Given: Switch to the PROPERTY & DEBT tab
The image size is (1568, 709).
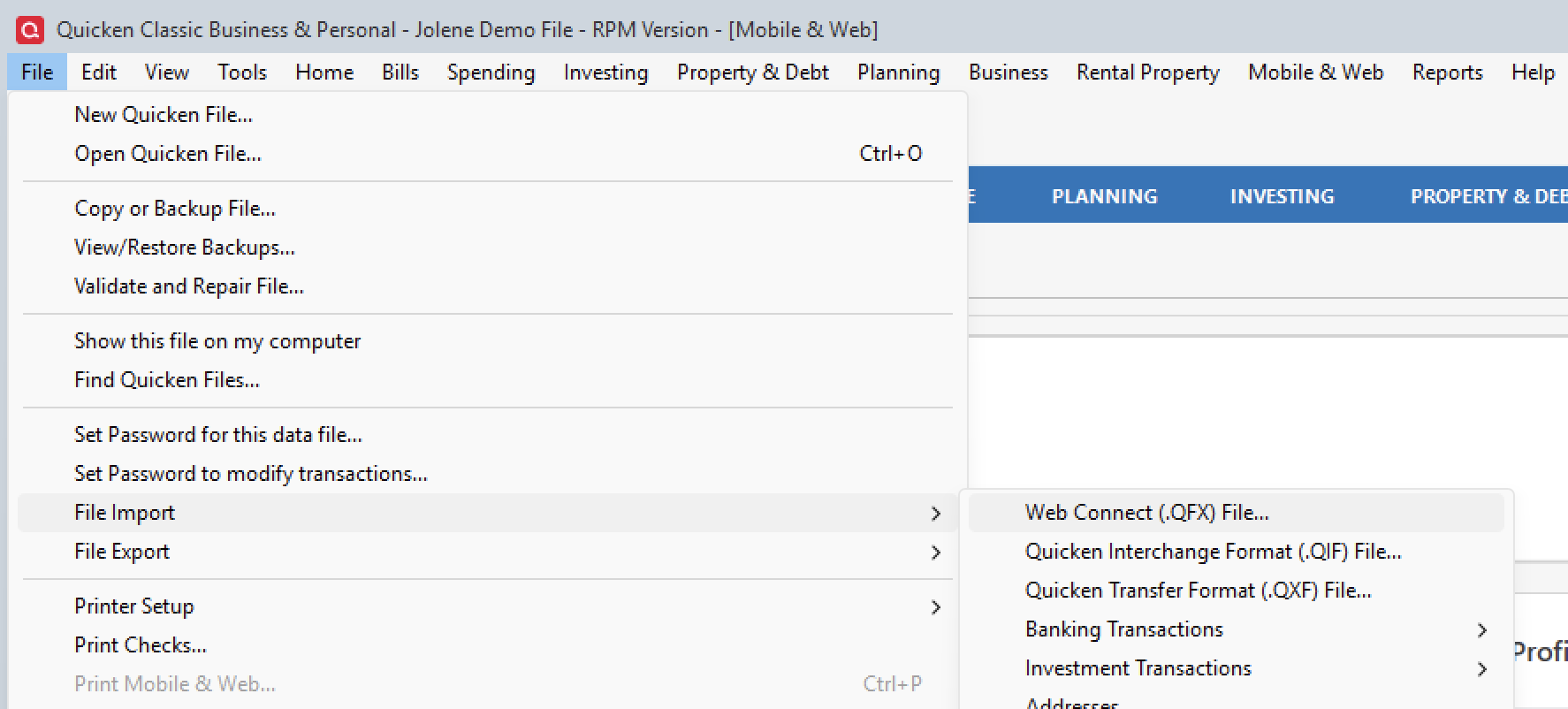Looking at the screenshot, I should 1488,196.
